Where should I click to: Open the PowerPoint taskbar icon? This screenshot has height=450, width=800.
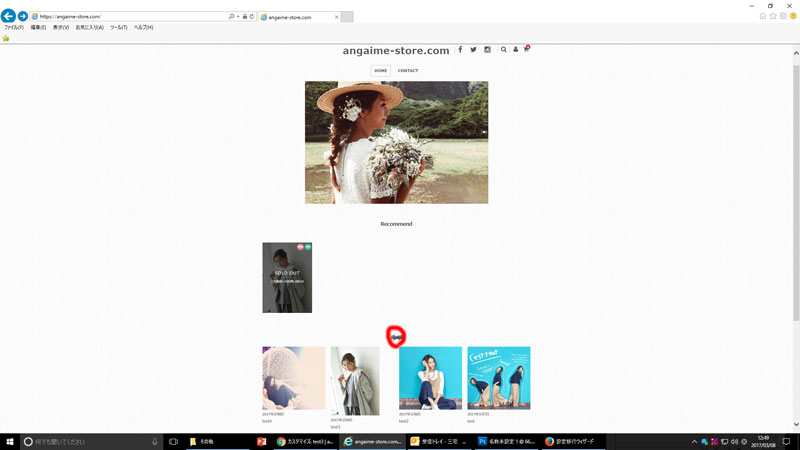click(262, 441)
